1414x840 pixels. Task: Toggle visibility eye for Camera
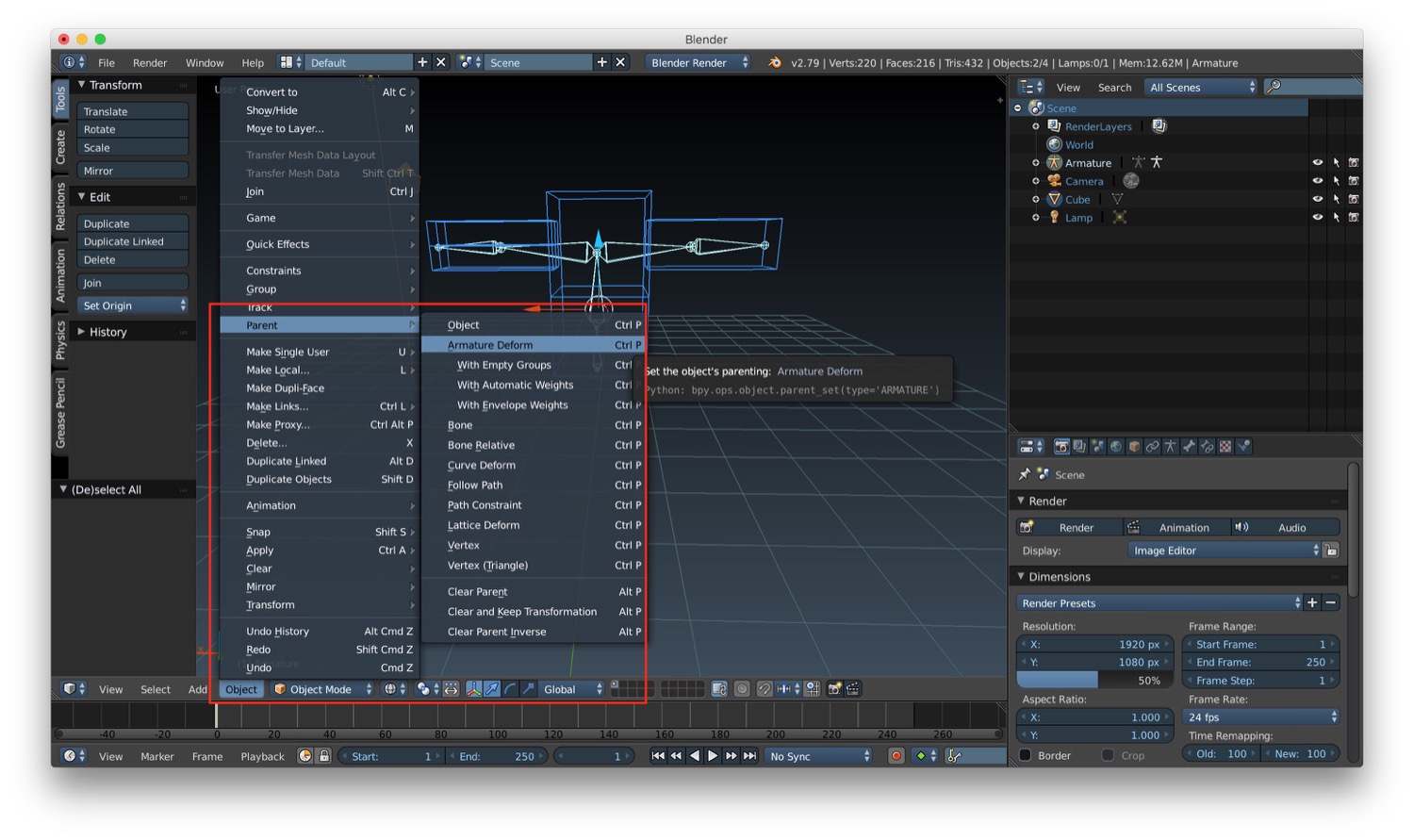click(x=1317, y=181)
